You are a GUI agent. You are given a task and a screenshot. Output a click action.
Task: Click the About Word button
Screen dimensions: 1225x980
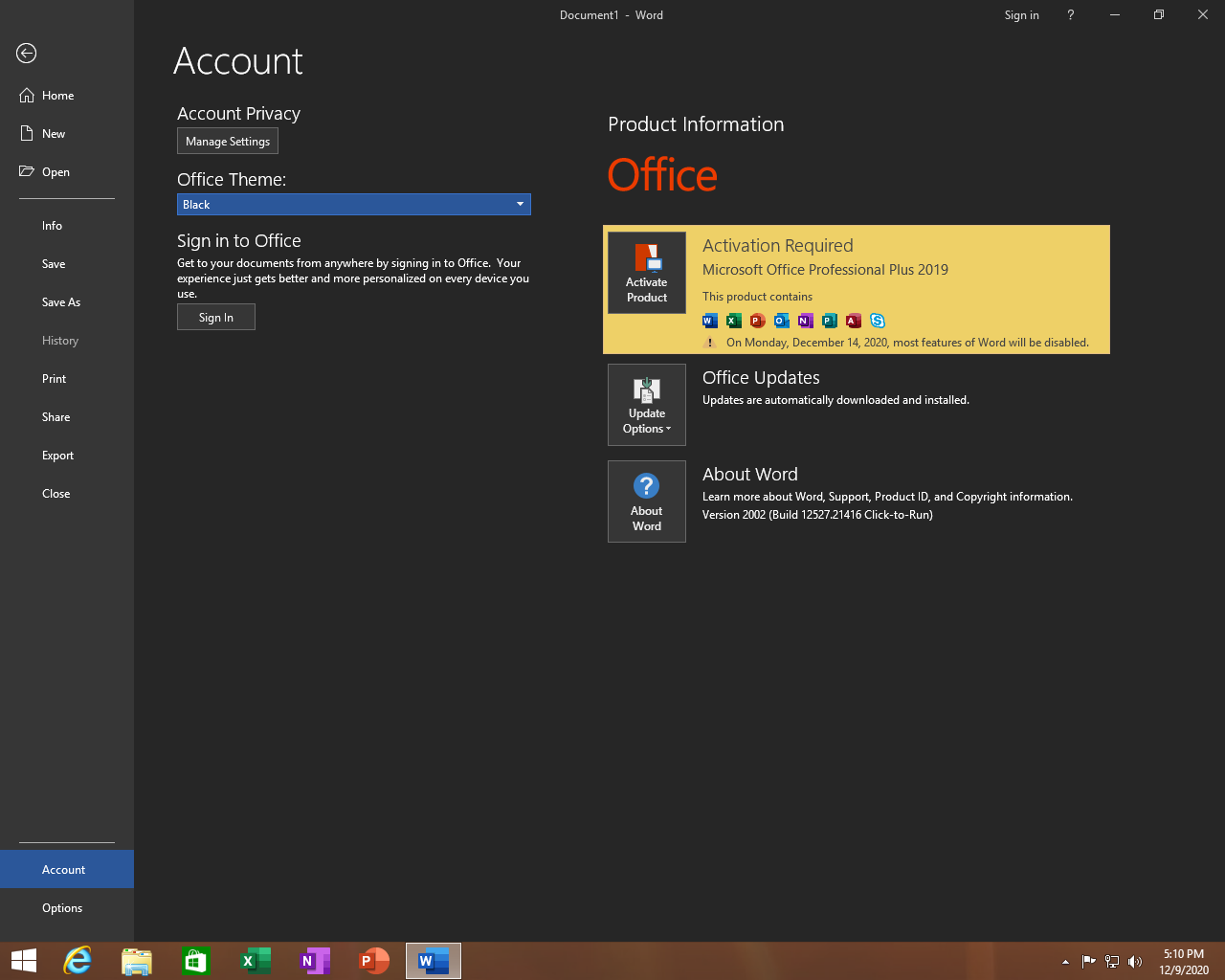[647, 501]
